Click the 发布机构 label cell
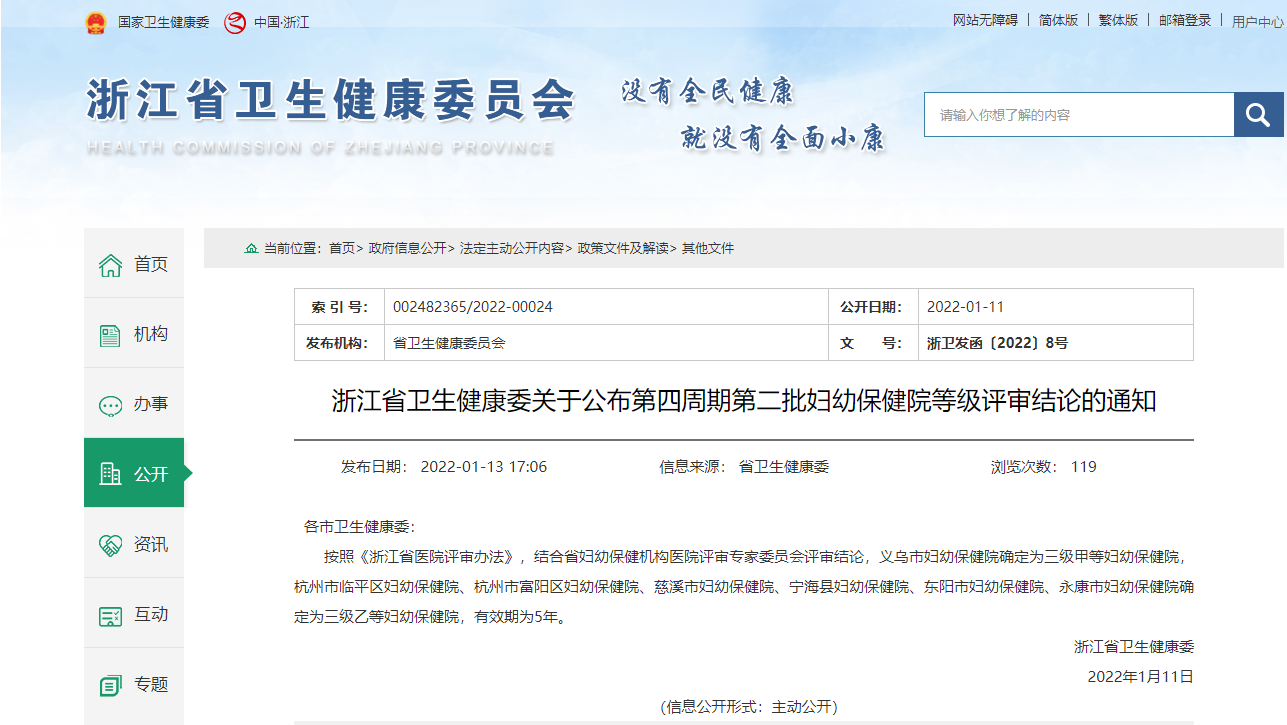The height and width of the screenshot is (725, 1287). [x=339, y=343]
